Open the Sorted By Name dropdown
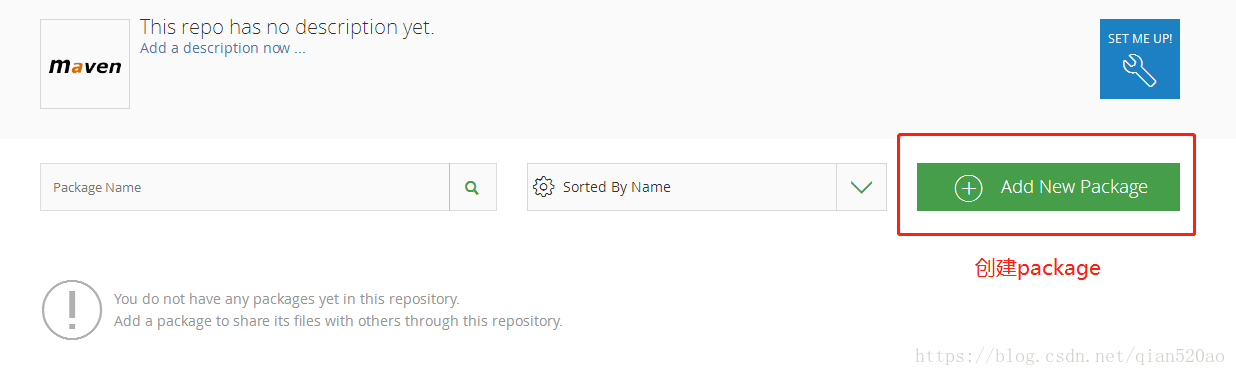Screen dimensions: 1236x376 706,187
